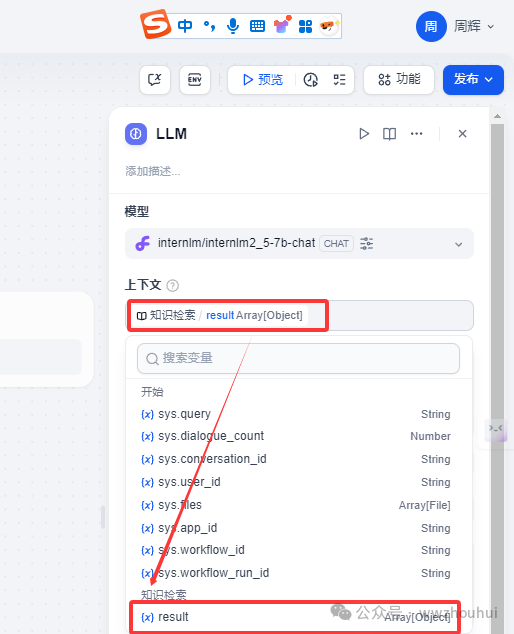514x634 pixels.
Task: Close the LLM panel
Action: pyautogui.click(x=463, y=134)
